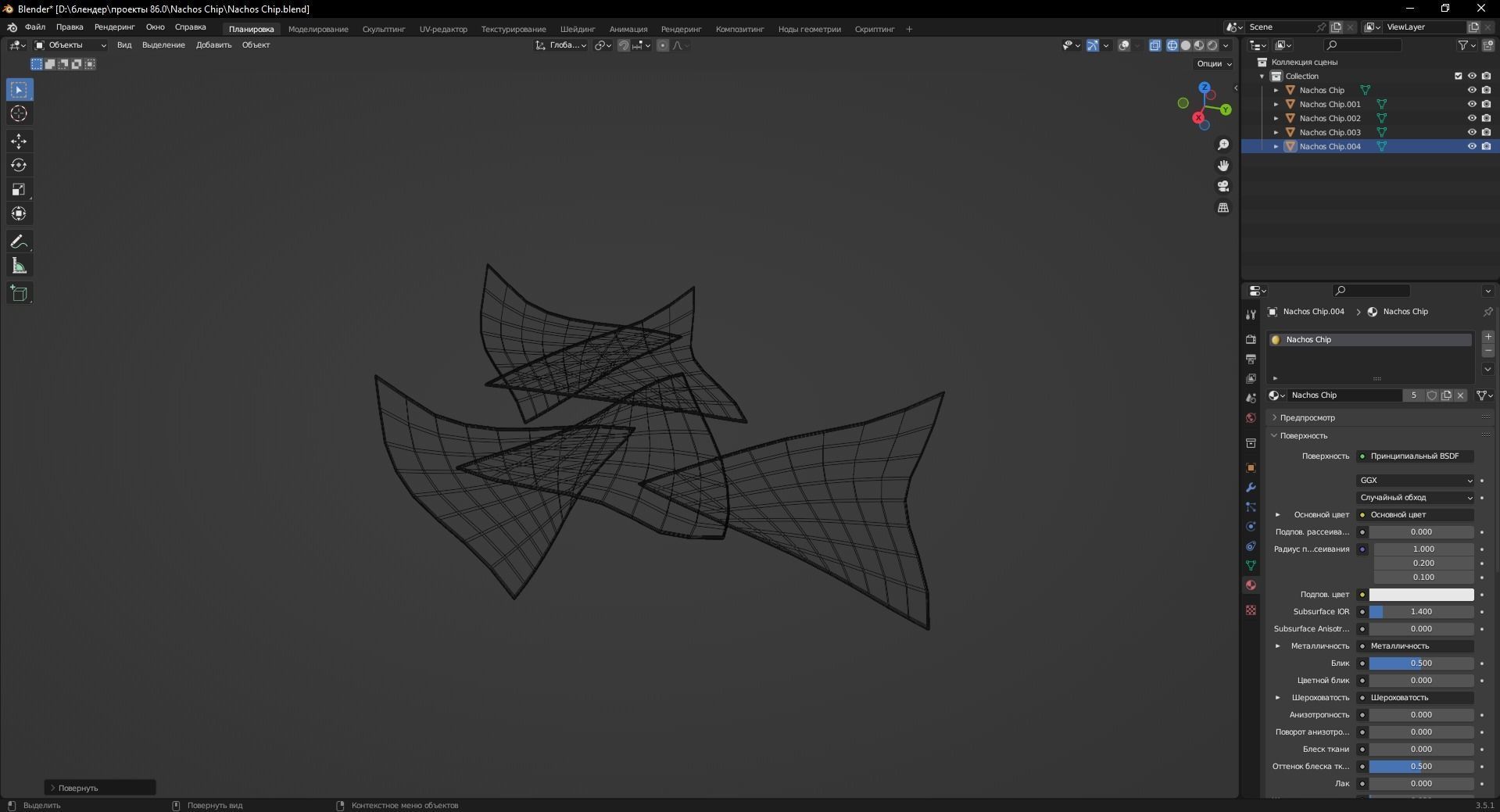Open the Object Data mesh properties tab
This screenshot has height=812, width=1500.
1251,566
